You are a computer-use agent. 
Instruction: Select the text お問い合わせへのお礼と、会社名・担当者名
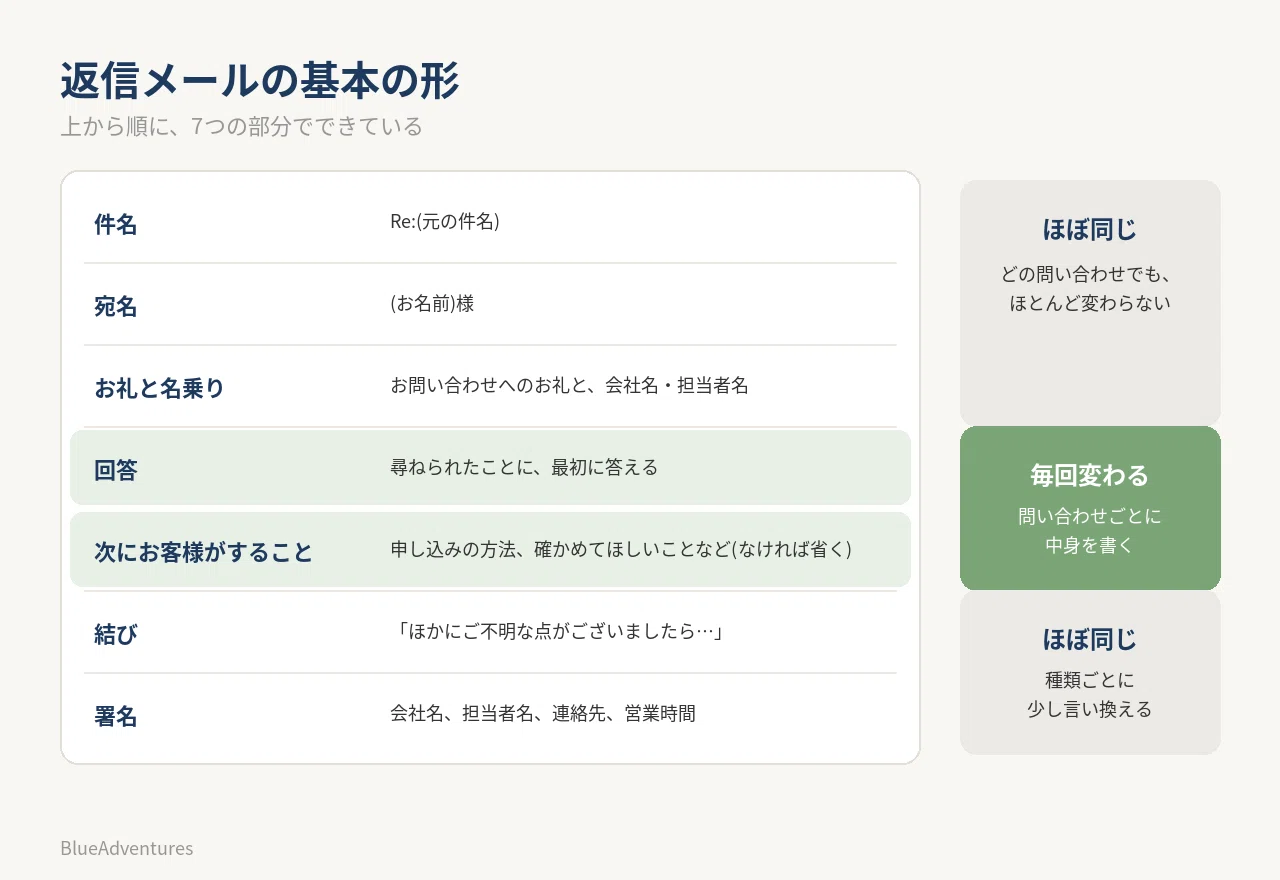[x=569, y=386]
